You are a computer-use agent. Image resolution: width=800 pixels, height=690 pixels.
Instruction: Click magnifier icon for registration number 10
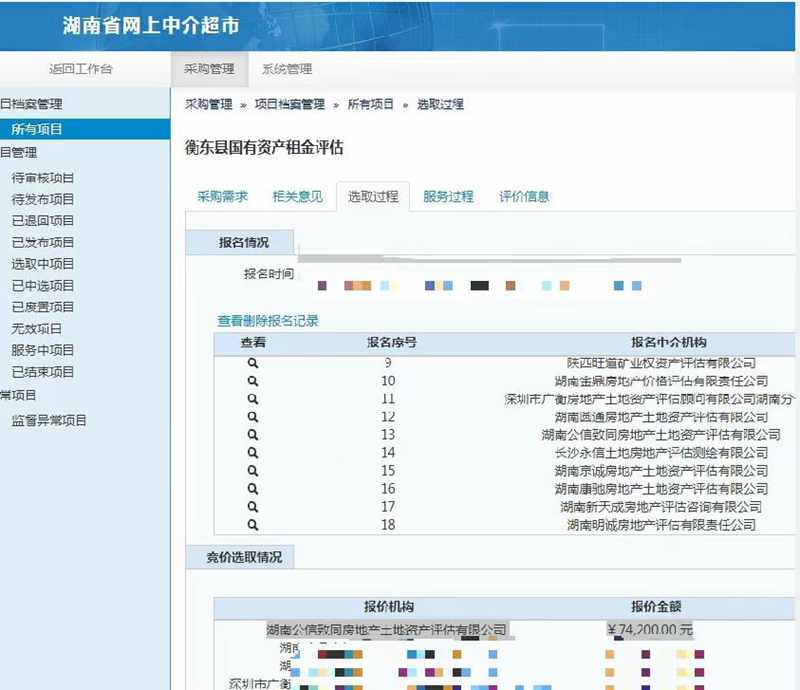[x=253, y=381]
